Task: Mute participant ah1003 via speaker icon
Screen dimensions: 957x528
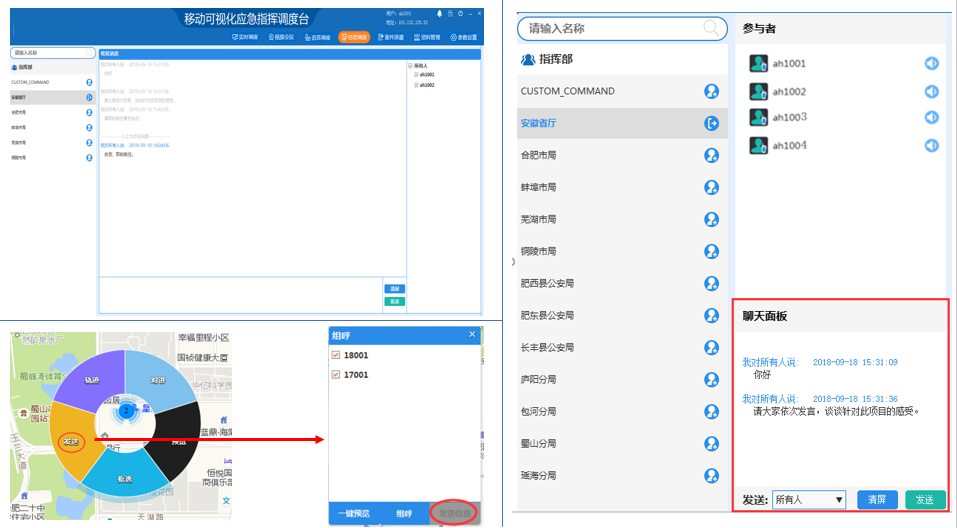Action: click(931, 118)
